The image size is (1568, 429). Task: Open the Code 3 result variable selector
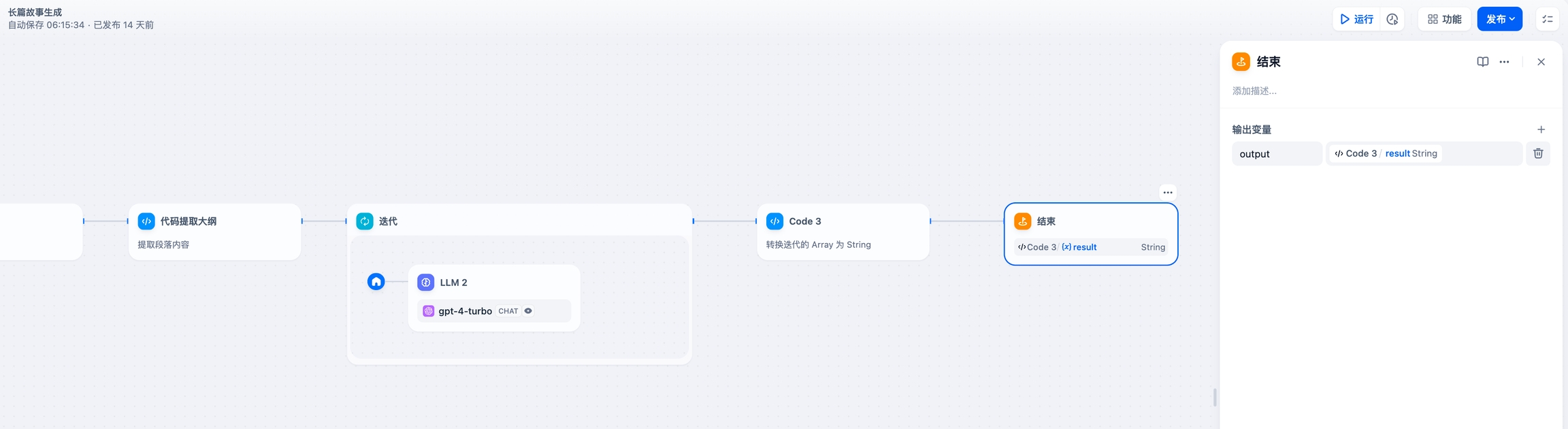click(1424, 154)
